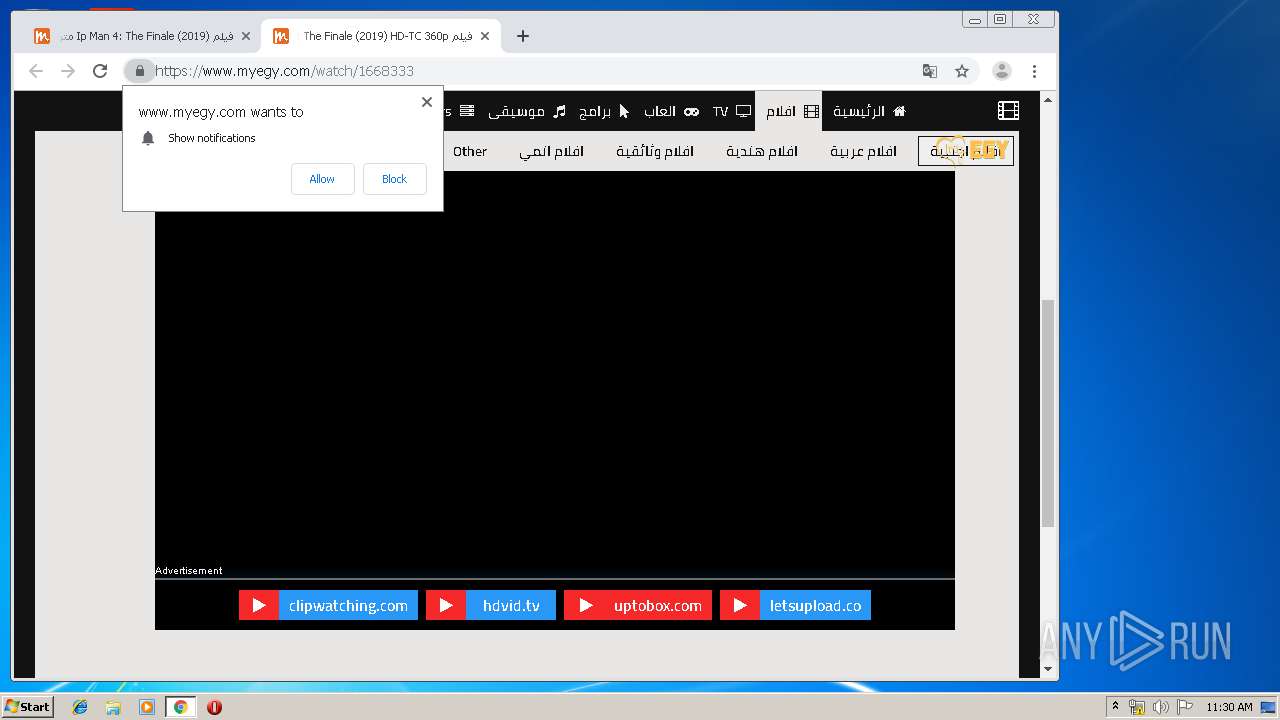Play via clipwatching.com server
This screenshot has width=1280, height=720.
point(328,605)
